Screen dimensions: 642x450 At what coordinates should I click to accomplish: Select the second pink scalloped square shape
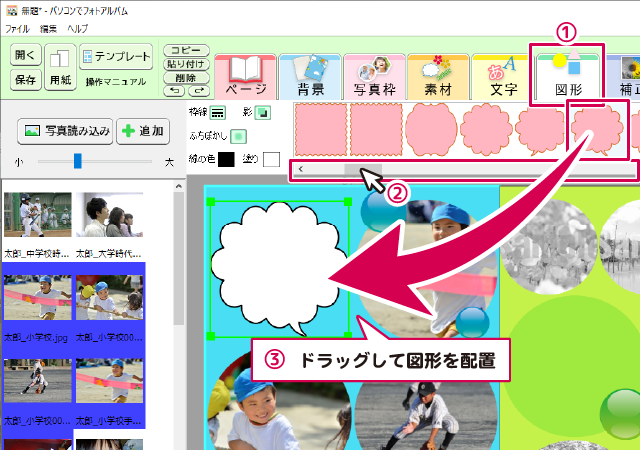376,130
